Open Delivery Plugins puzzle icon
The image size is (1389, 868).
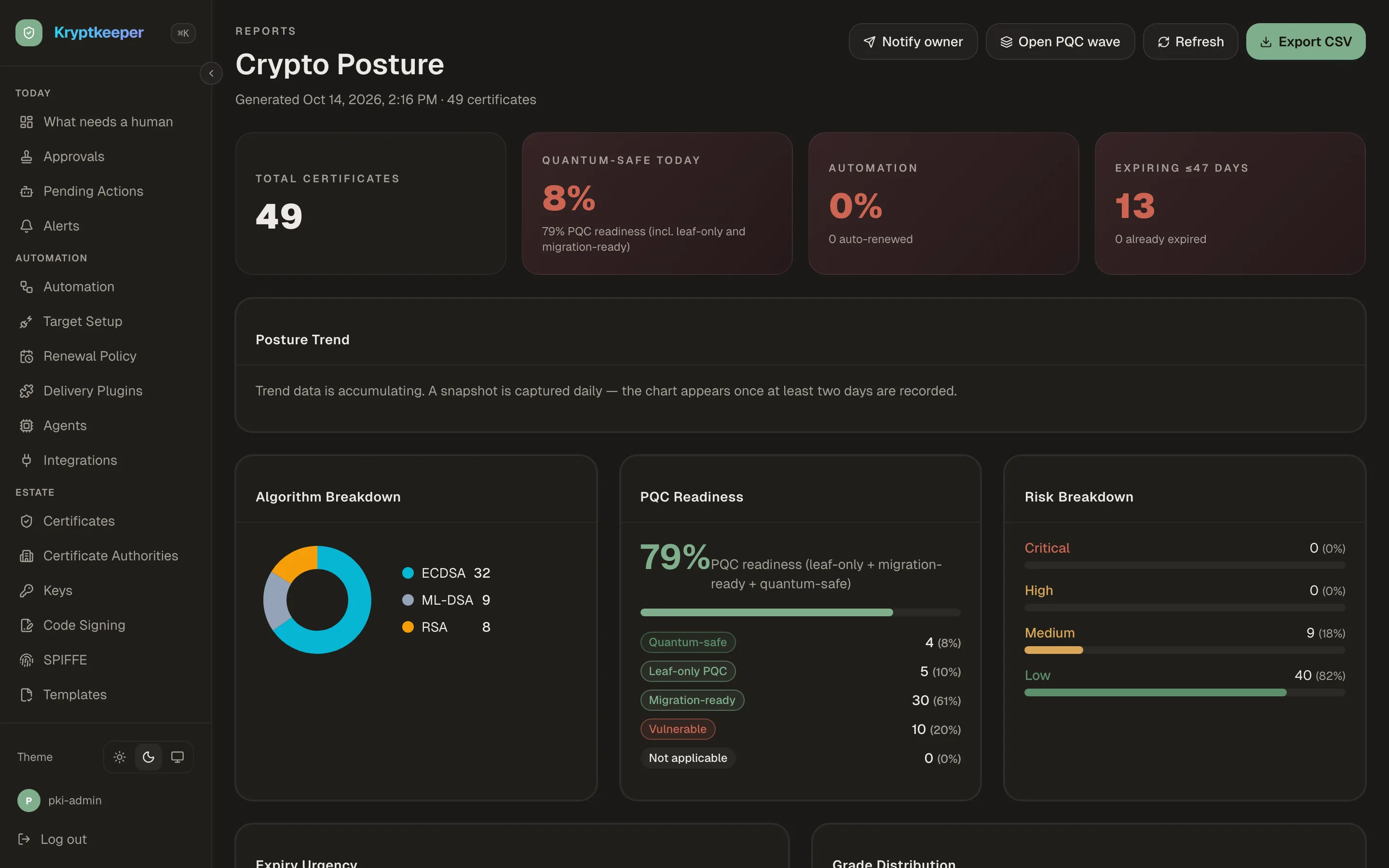point(27,391)
